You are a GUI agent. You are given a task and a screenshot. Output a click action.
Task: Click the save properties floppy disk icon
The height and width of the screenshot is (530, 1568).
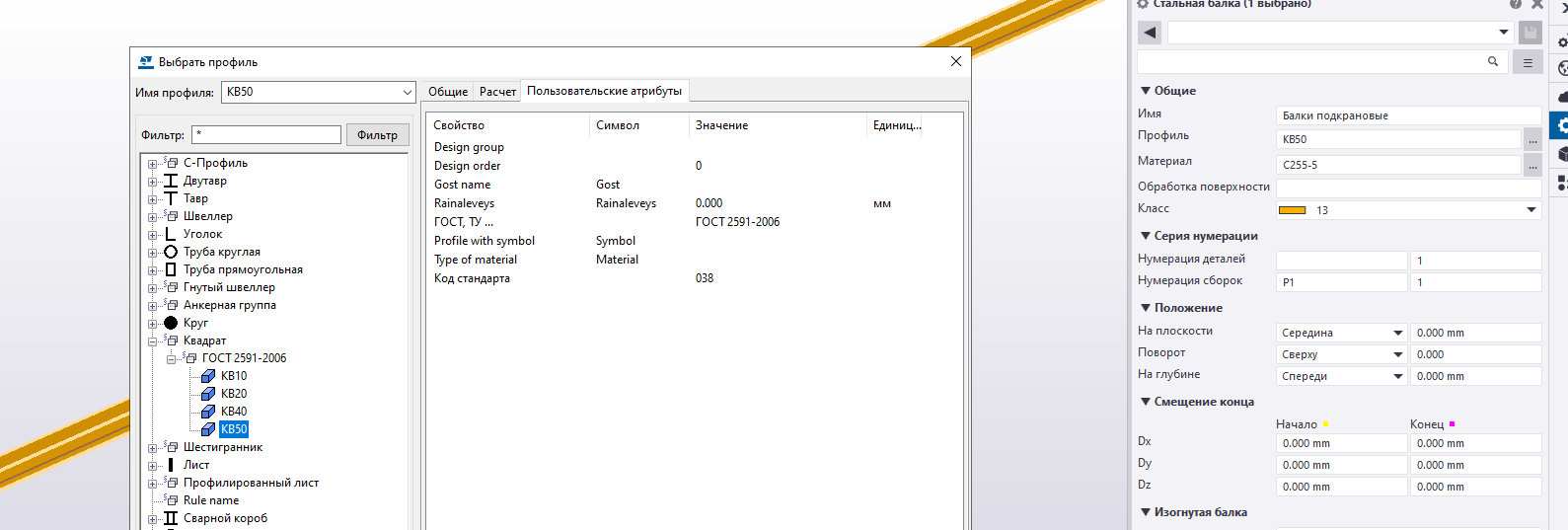point(1530,33)
